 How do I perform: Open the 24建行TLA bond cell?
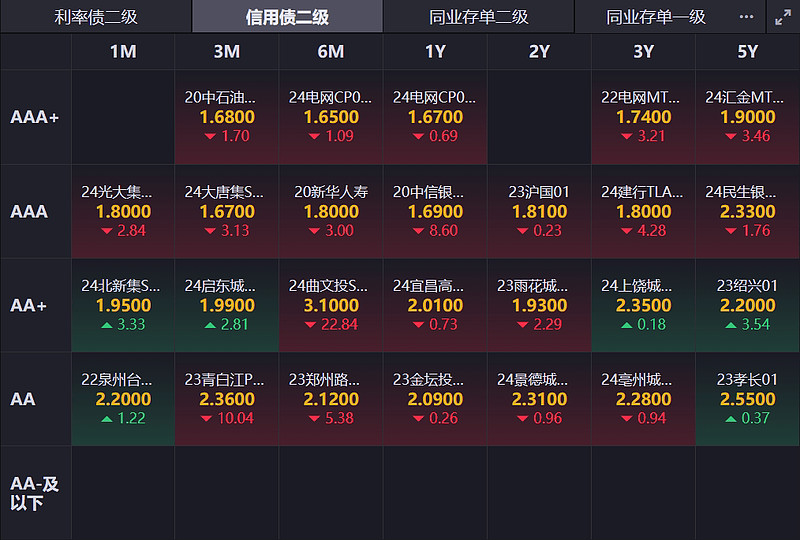(x=643, y=212)
